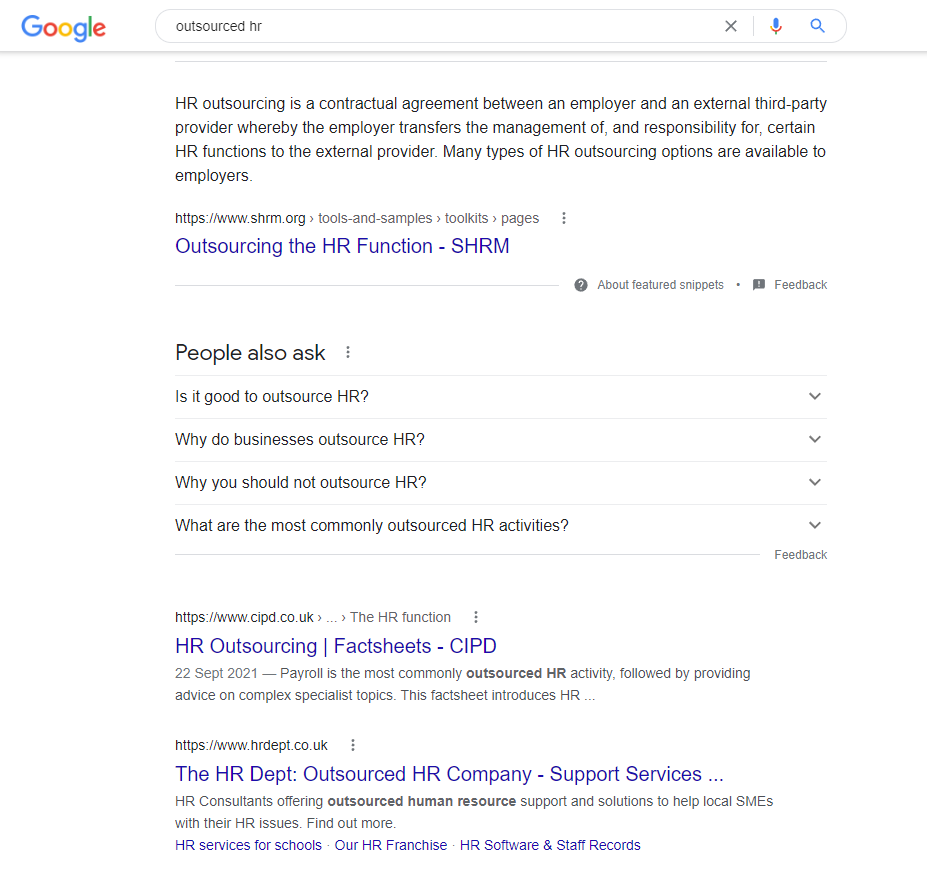927x874 pixels.
Task: Expand 'Why do businesses outsource HR?' question
Action: pyautogui.click(x=501, y=440)
